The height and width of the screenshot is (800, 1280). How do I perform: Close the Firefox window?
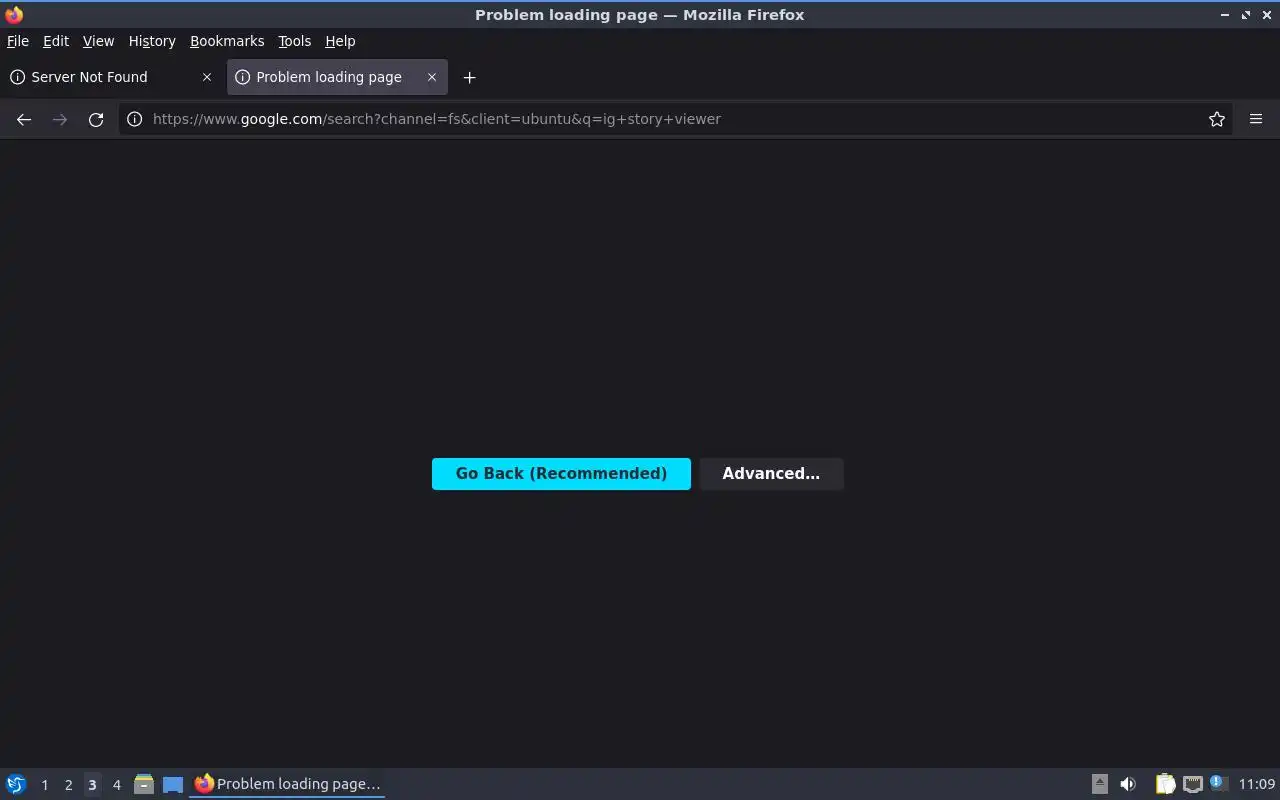[1267, 15]
